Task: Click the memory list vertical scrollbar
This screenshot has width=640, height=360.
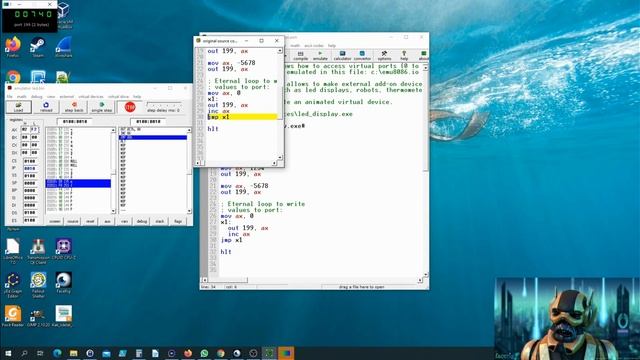Action: [113, 171]
